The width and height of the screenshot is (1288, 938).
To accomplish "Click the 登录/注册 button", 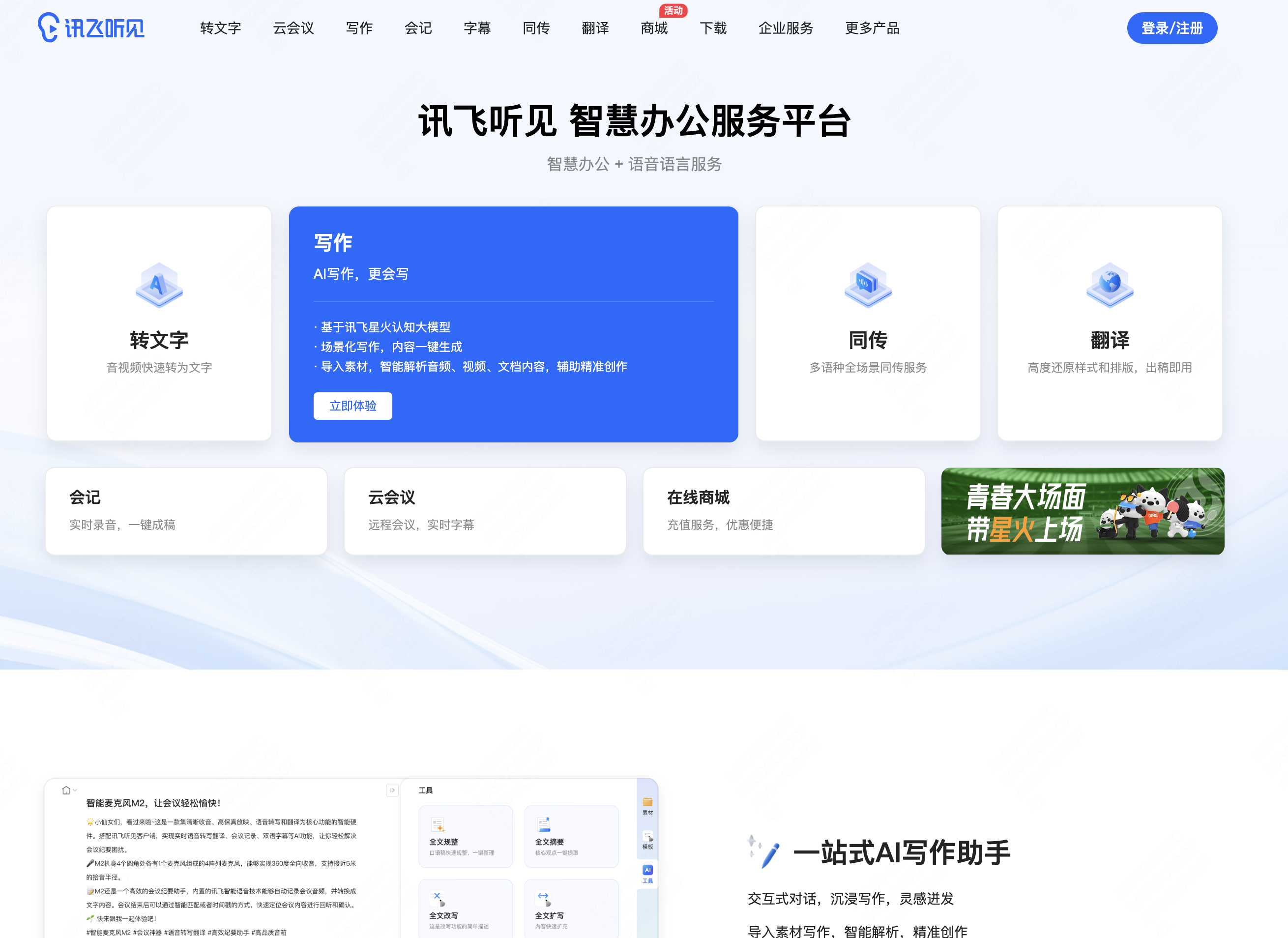I will [x=1172, y=28].
